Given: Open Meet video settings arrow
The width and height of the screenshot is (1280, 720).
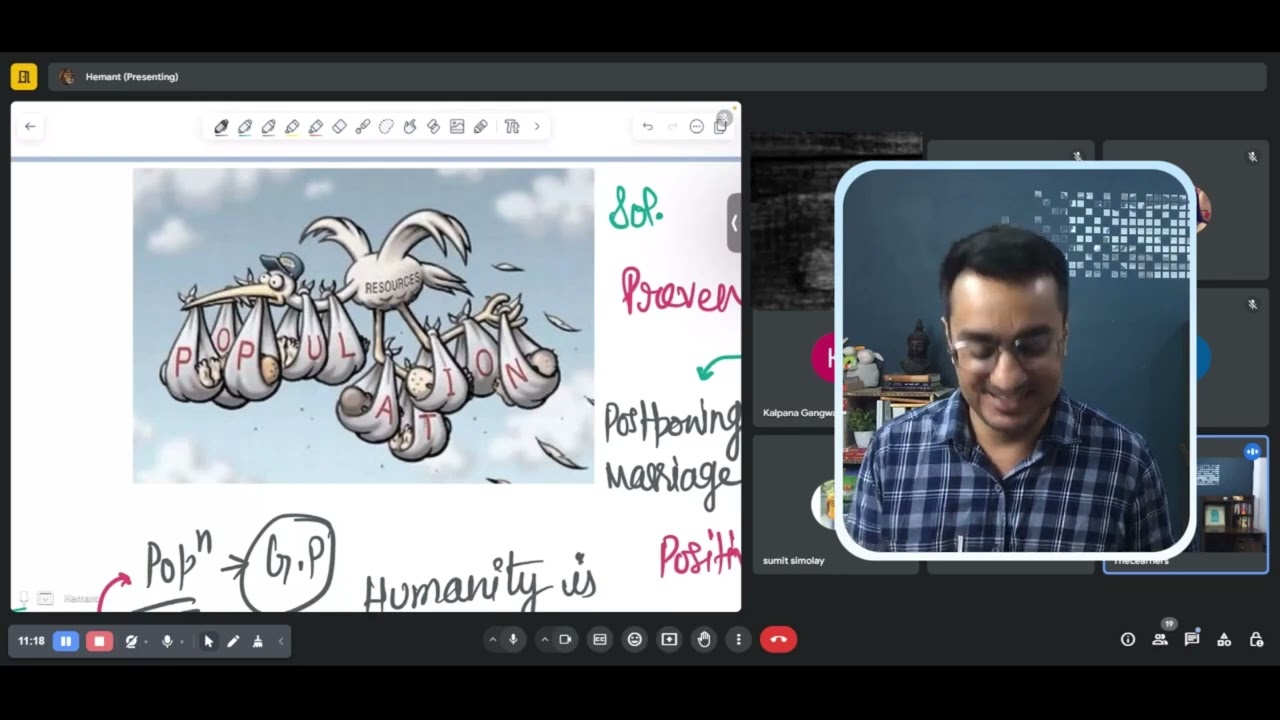Looking at the screenshot, I should click(544, 640).
